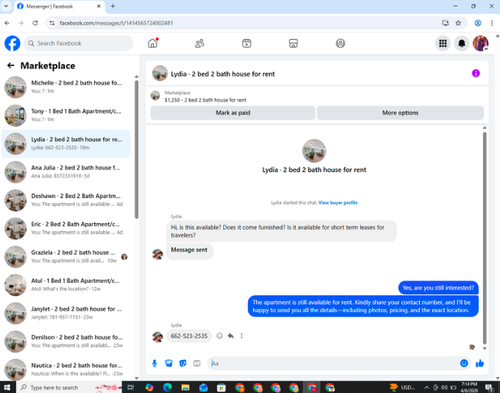Click the "Yes, are you still interested?" message
This screenshot has width=500, height=393.
[x=438, y=288]
